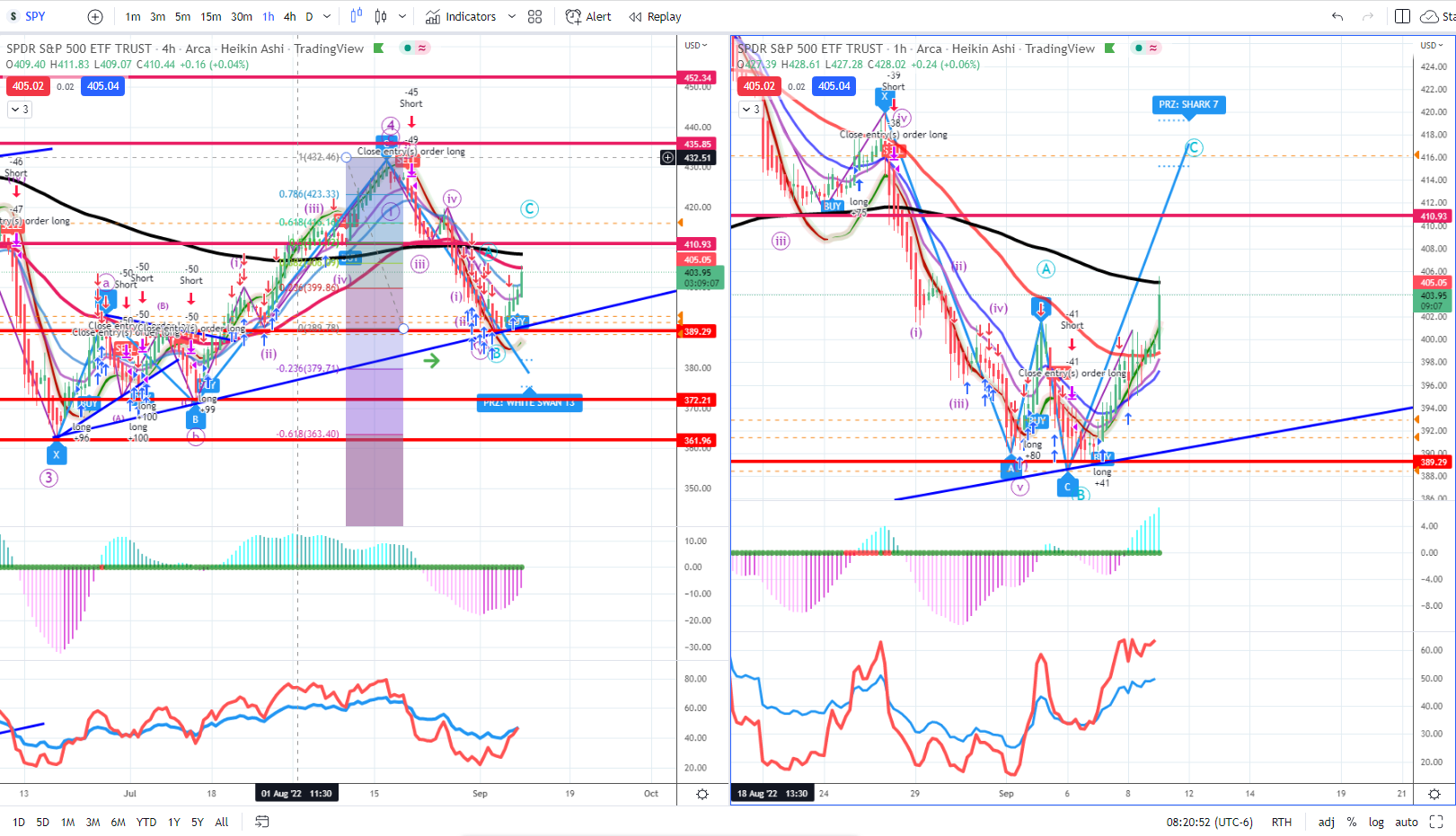
Task: Open the layout setup icon
Action: [x=1402, y=16]
